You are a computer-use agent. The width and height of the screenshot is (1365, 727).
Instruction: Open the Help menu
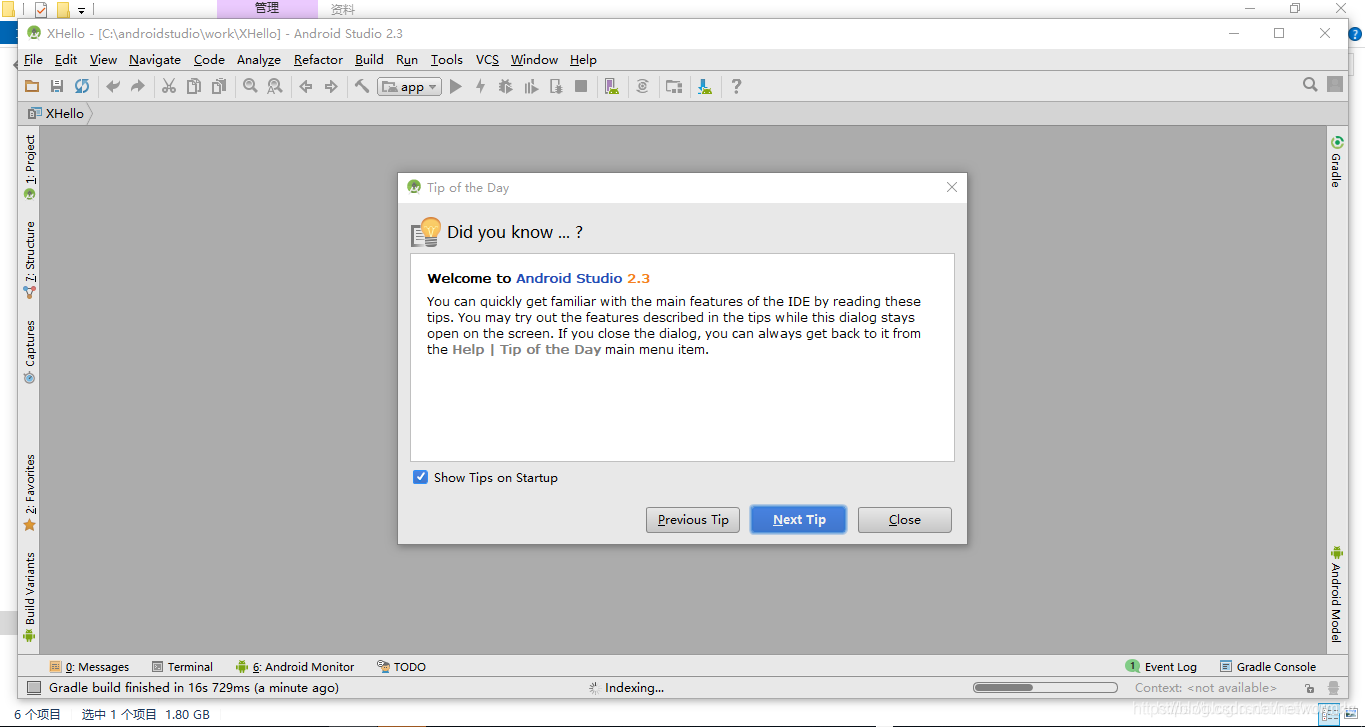[x=583, y=60]
